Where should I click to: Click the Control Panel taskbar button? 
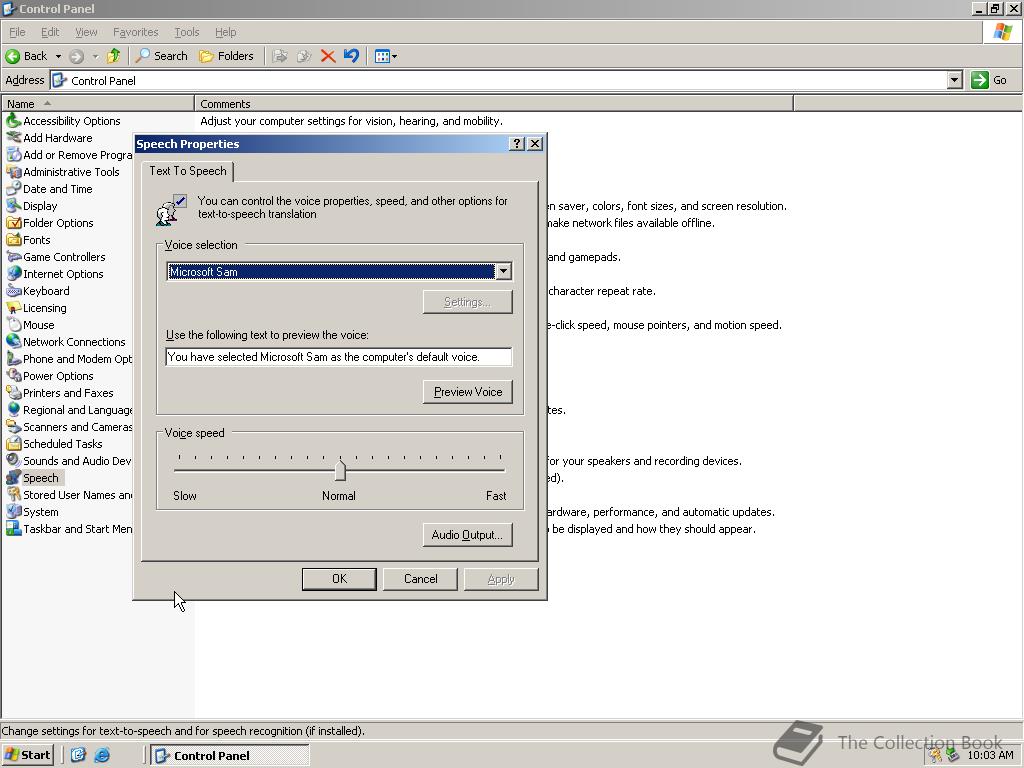tap(230, 755)
